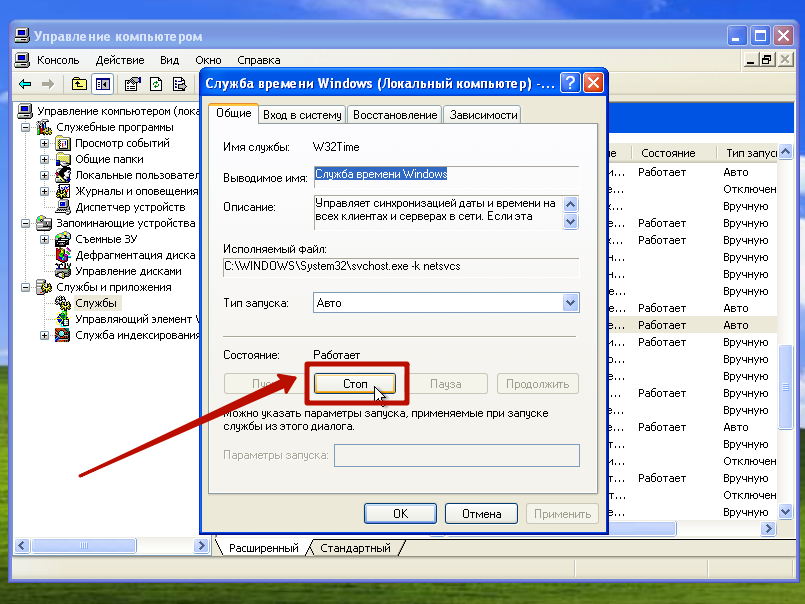The width and height of the screenshot is (805, 604).
Task: Open the Тип запуска dropdown
Action: 571,302
